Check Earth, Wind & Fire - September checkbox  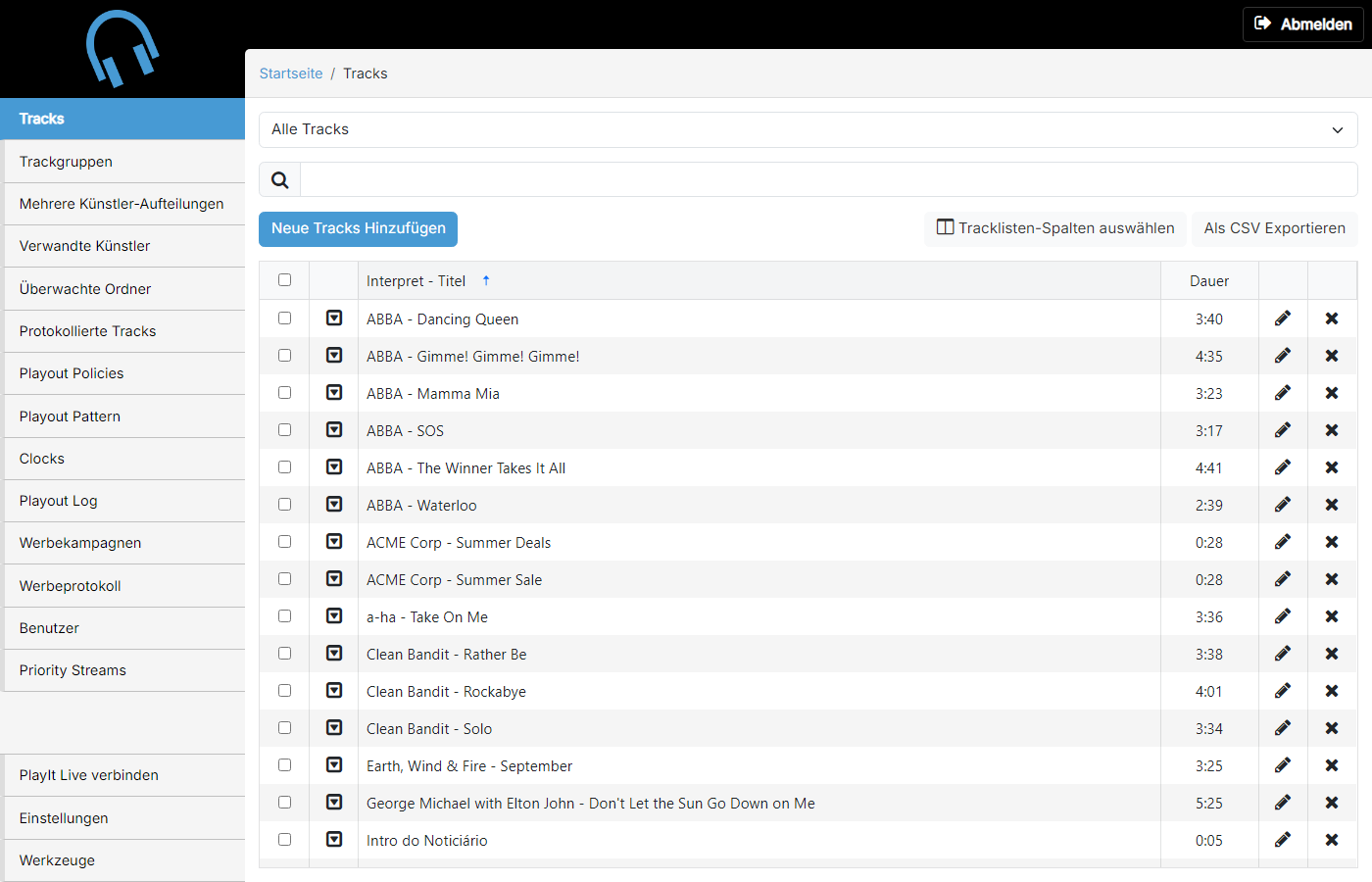tap(284, 764)
